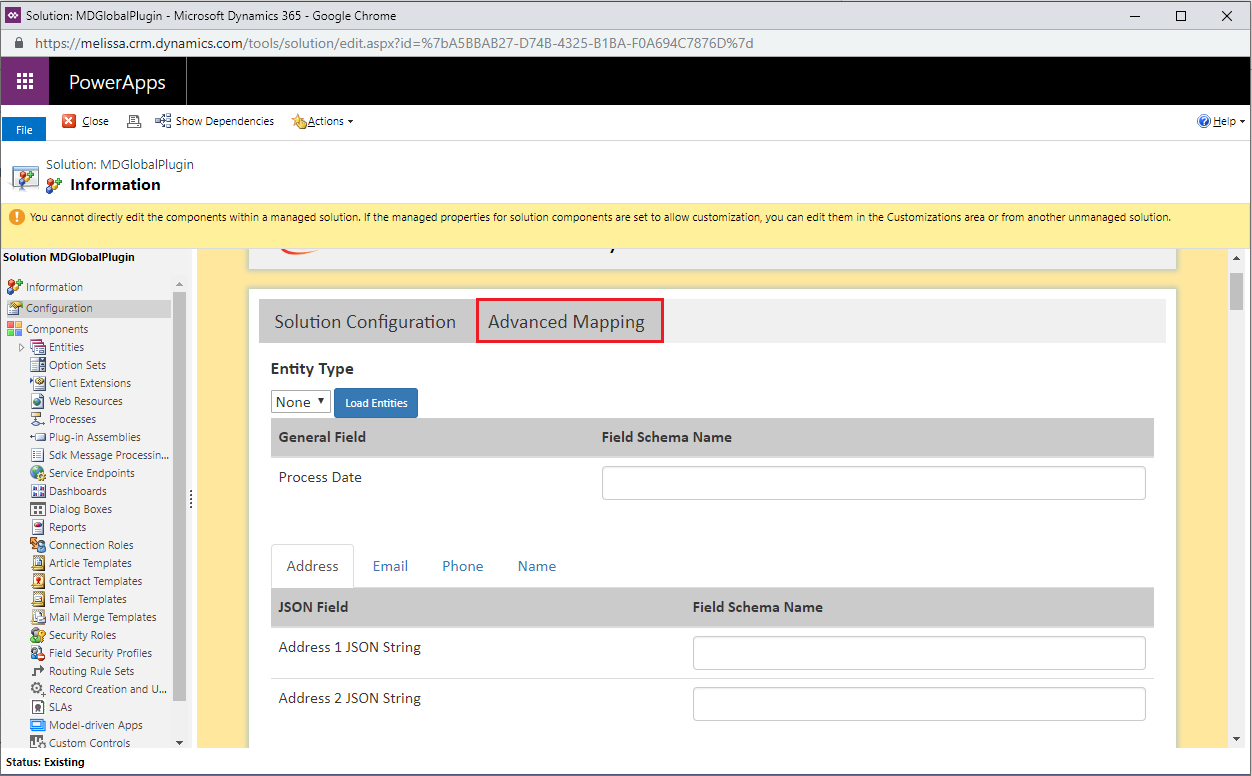Select the Address tab
This screenshot has height=776, width=1252.
[312, 566]
